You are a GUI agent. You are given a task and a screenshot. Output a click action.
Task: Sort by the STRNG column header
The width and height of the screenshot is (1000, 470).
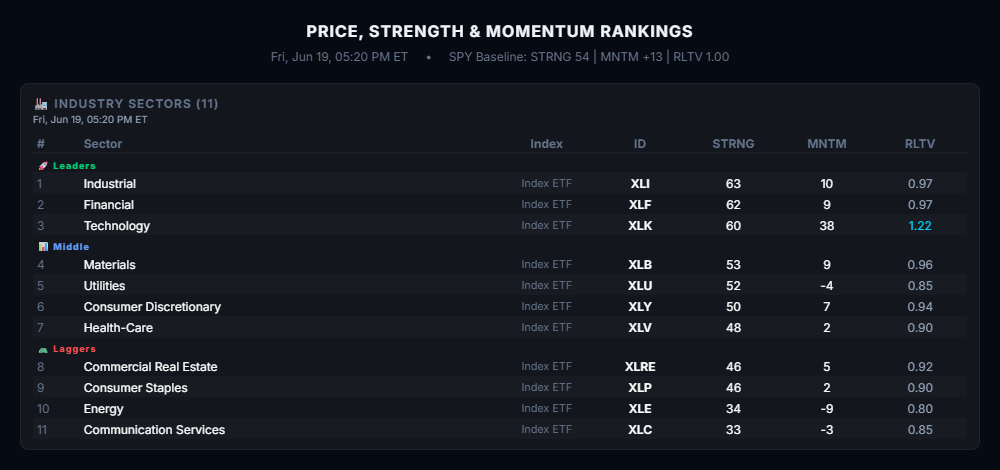coord(733,144)
